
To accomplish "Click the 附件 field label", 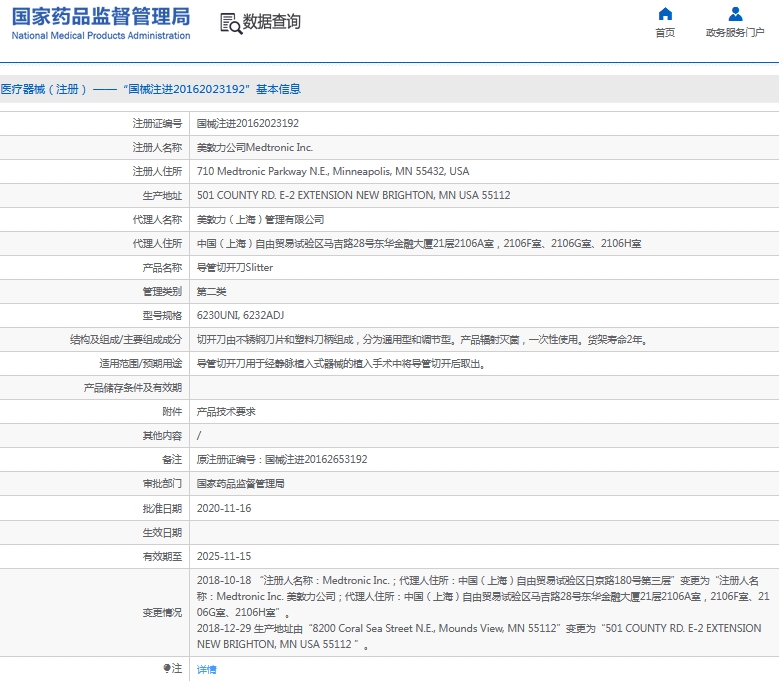I will (x=172, y=412).
